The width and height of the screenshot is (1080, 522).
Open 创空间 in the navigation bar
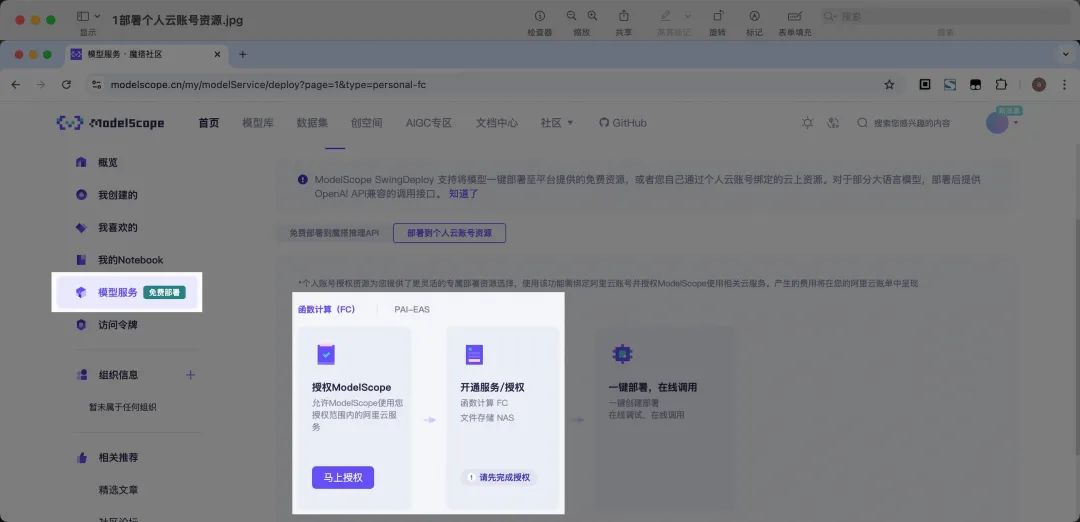[366, 123]
